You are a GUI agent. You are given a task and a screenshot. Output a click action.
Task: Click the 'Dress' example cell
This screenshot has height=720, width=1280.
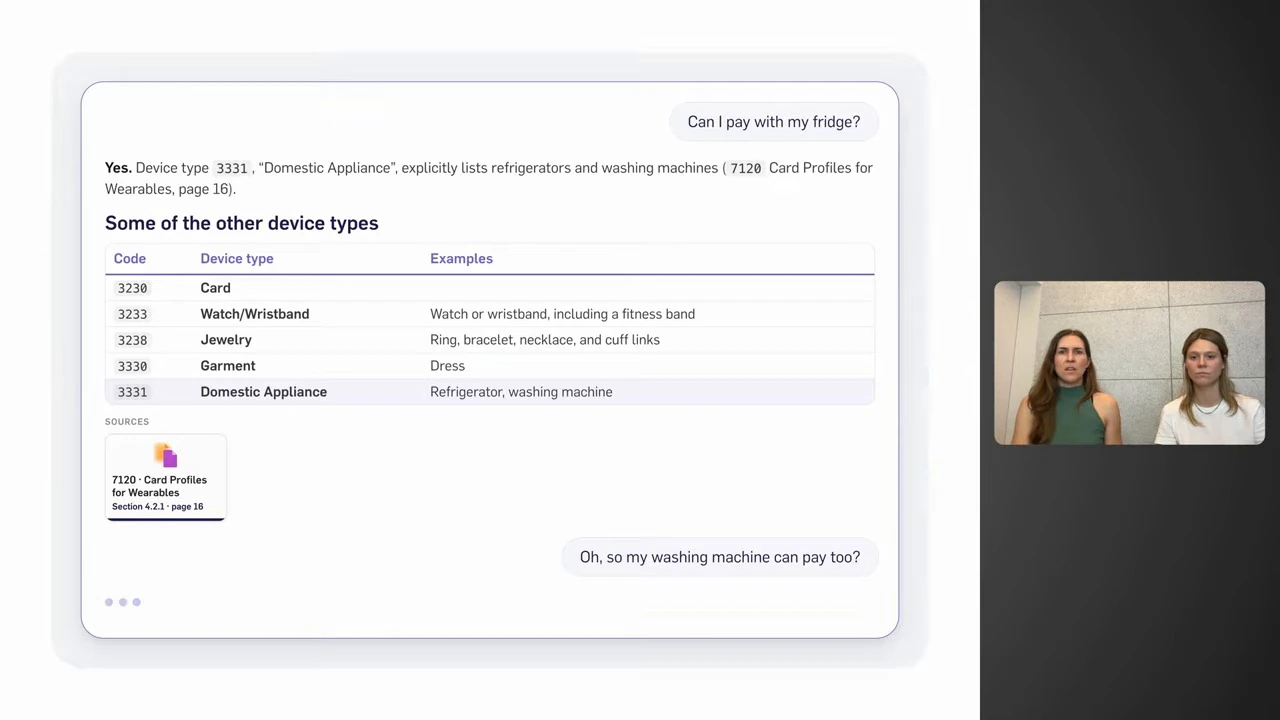[447, 366]
